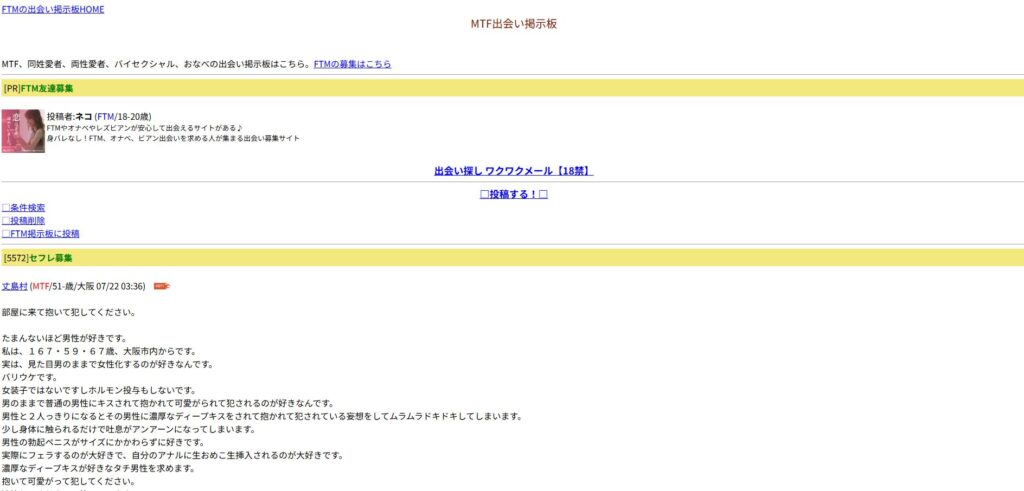This screenshot has width=1024, height=491.
Task: Click the 出会い探し ワクワクメール【18禁】 link
Action: pos(513,171)
